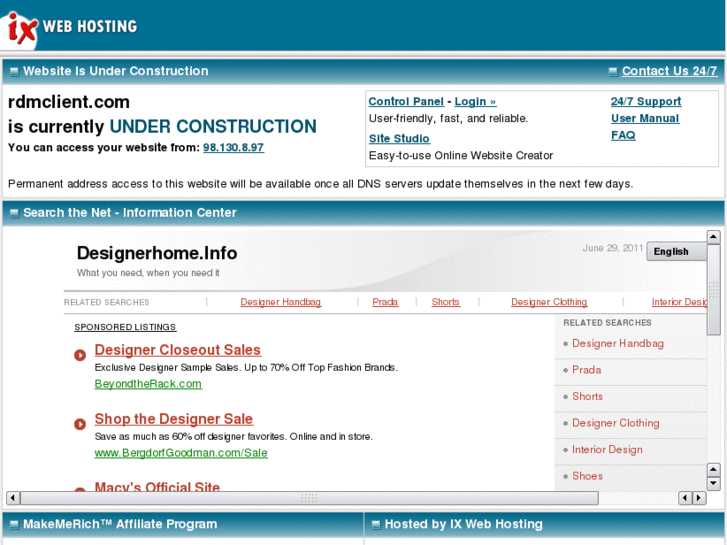Viewport: 727px width, 545px height.
Task: Click the Website Is Under Construction header icon
Action: coord(14,71)
